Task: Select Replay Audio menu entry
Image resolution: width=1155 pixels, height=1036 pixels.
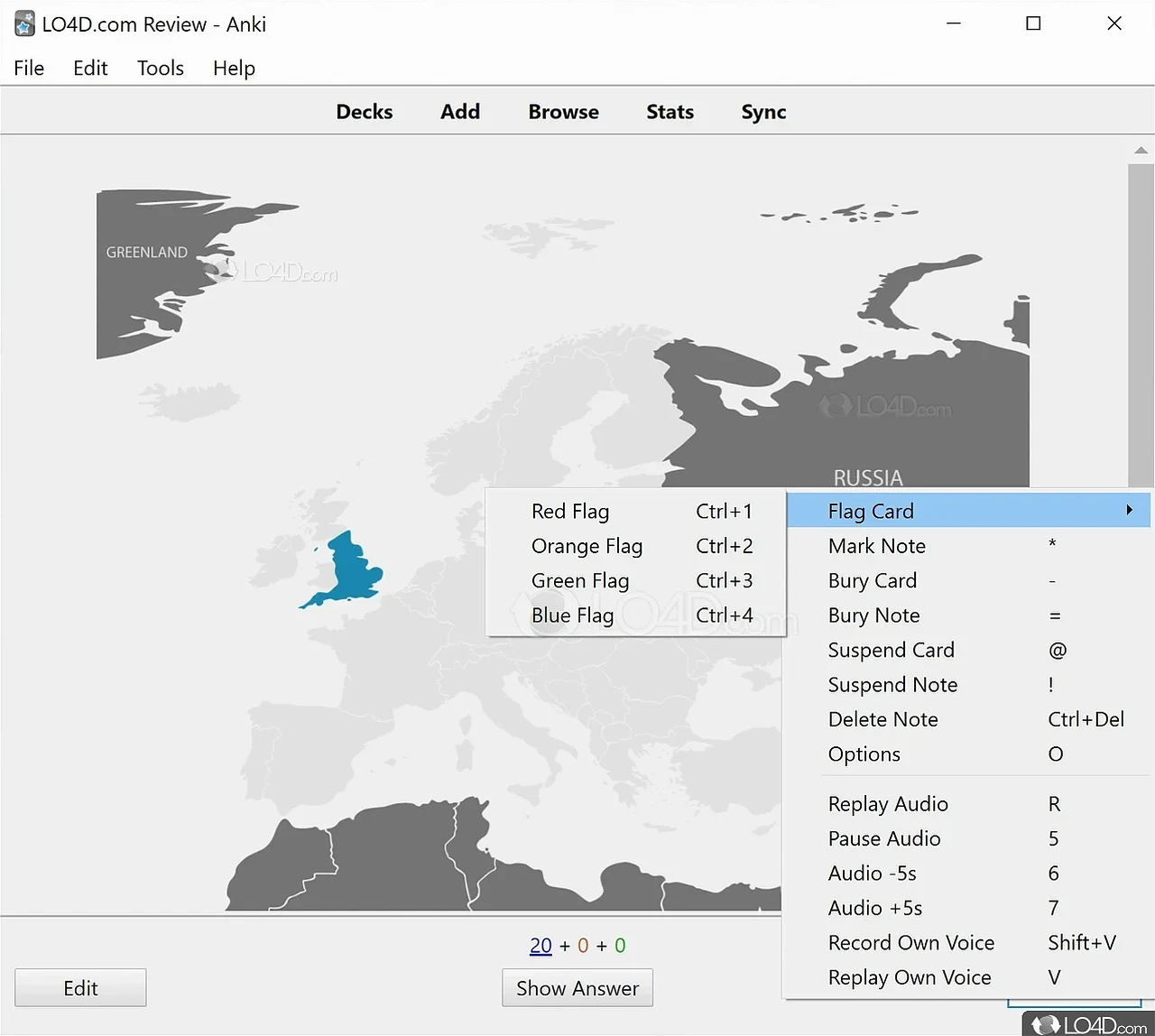Action: (969, 804)
